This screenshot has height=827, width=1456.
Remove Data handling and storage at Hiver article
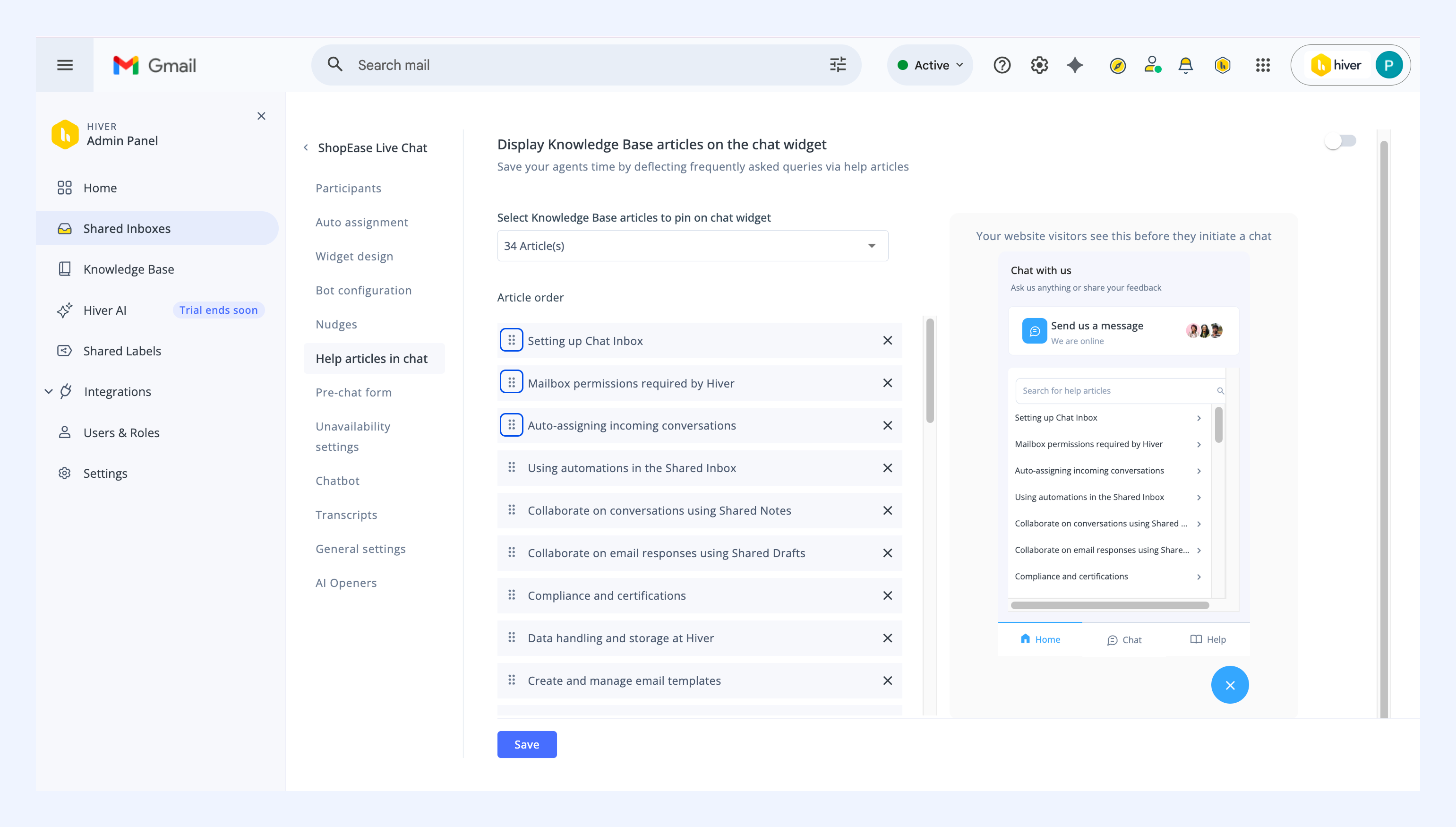887,638
